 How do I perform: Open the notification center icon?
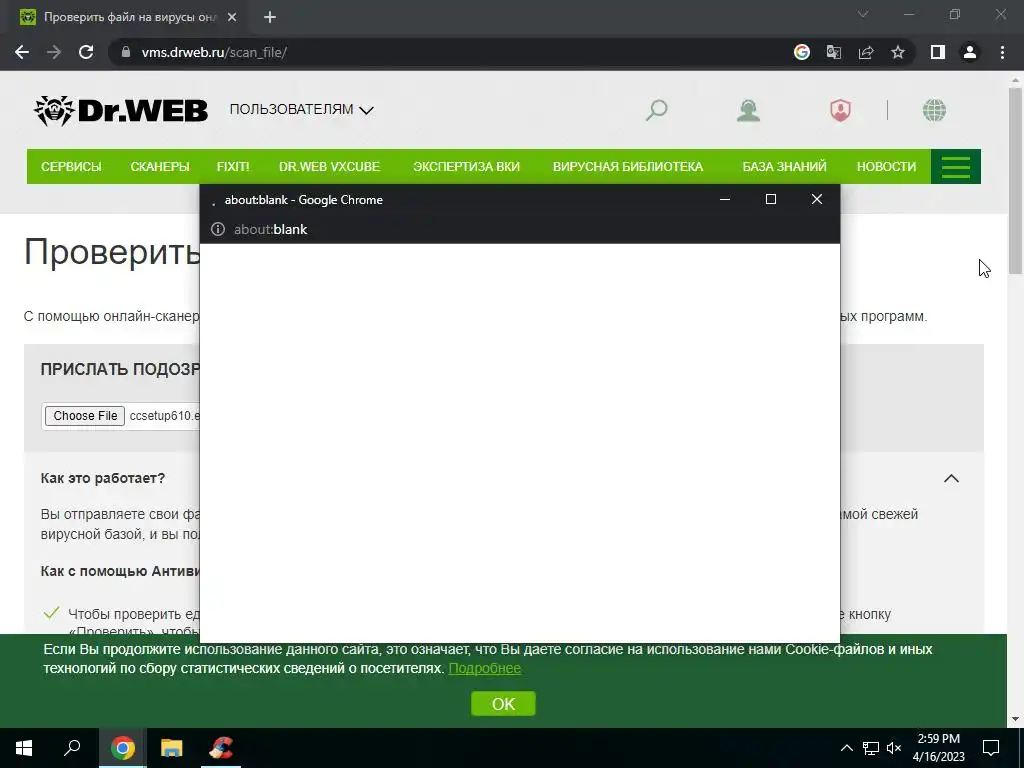click(x=991, y=748)
